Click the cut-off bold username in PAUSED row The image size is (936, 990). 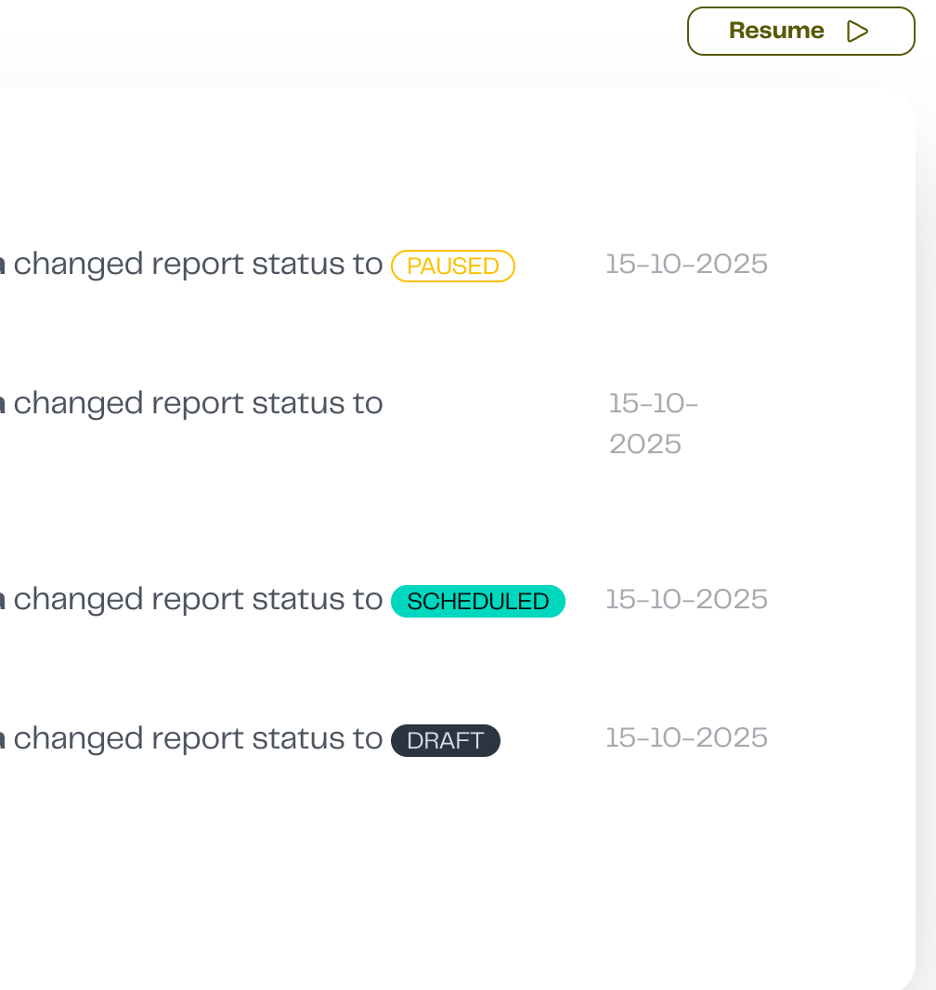[x=3, y=266]
